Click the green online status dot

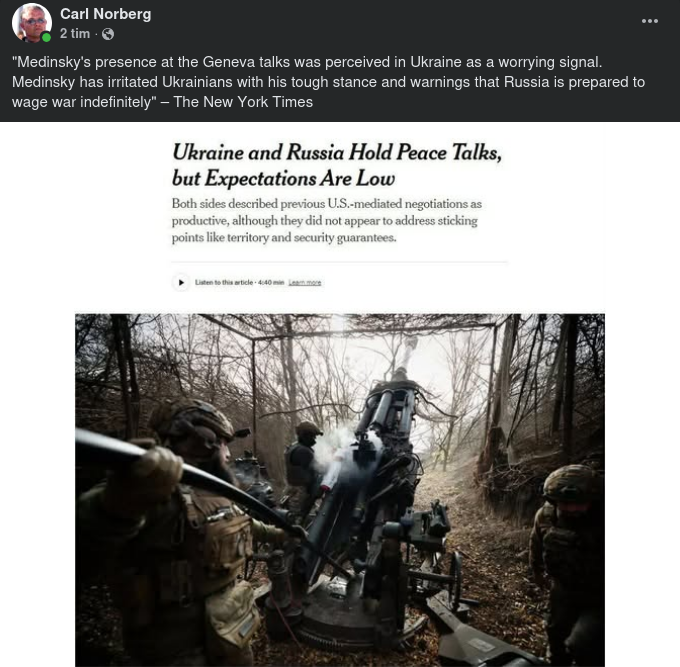coord(46,38)
